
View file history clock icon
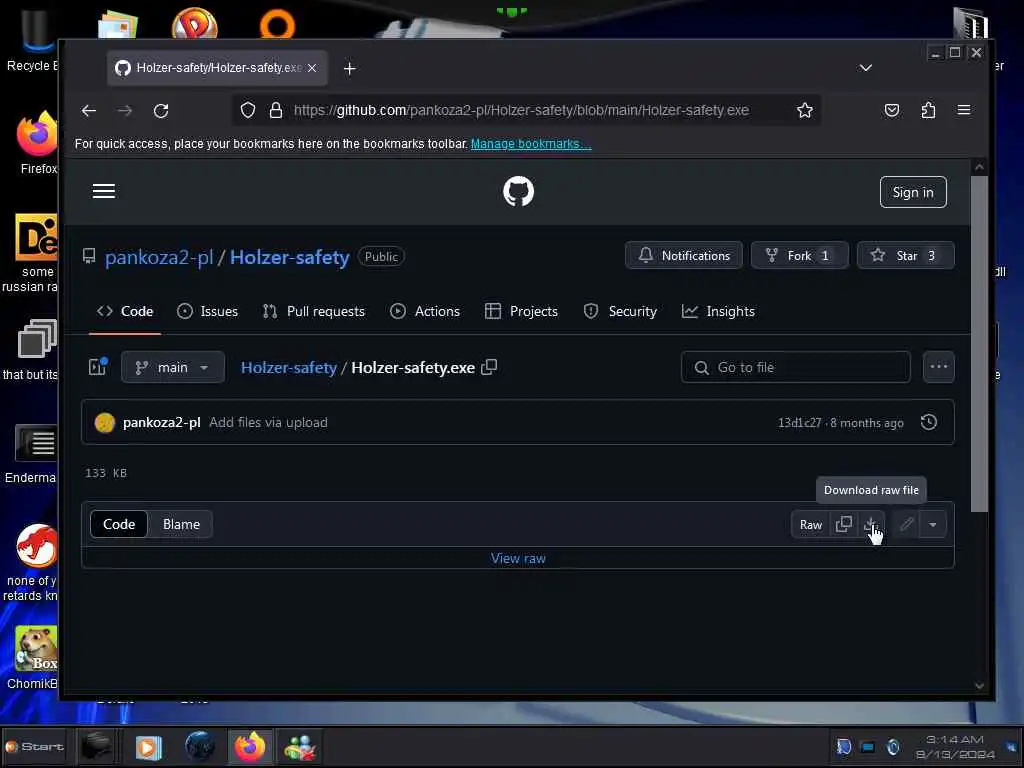pos(929,422)
